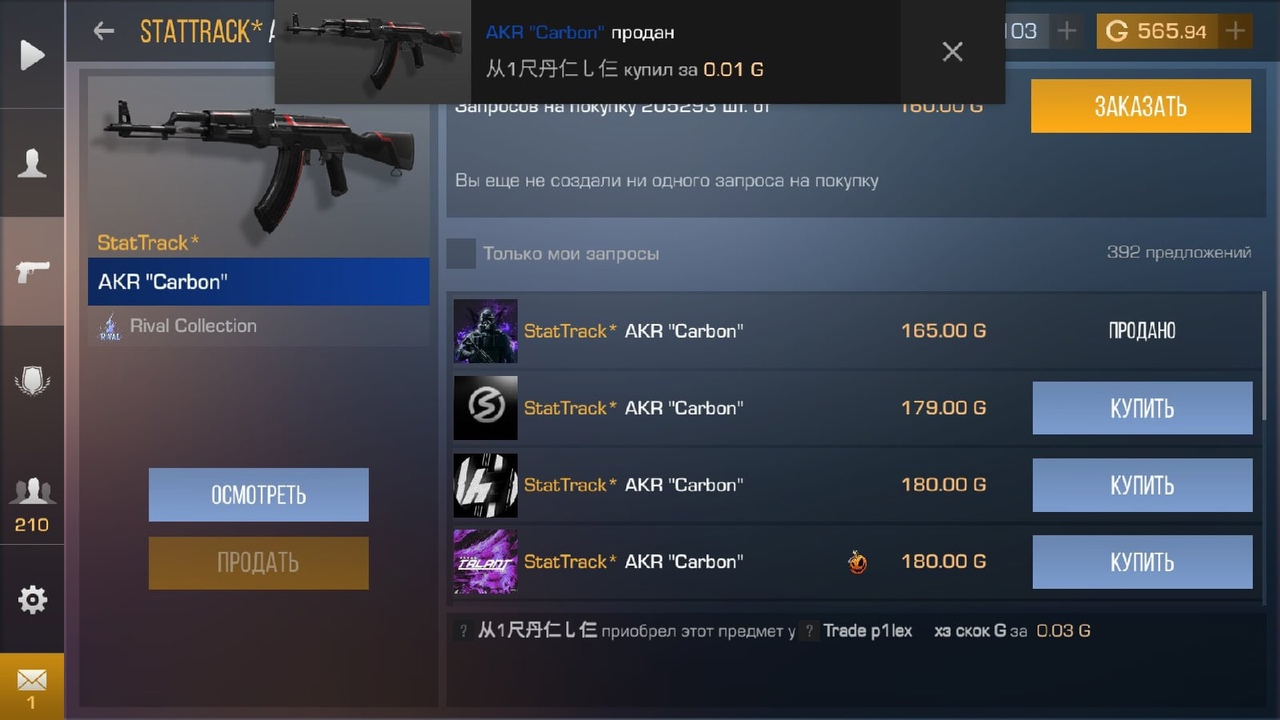This screenshot has width=1280, height=720.
Task: Open the clan badge sidebar icon
Action: point(32,380)
